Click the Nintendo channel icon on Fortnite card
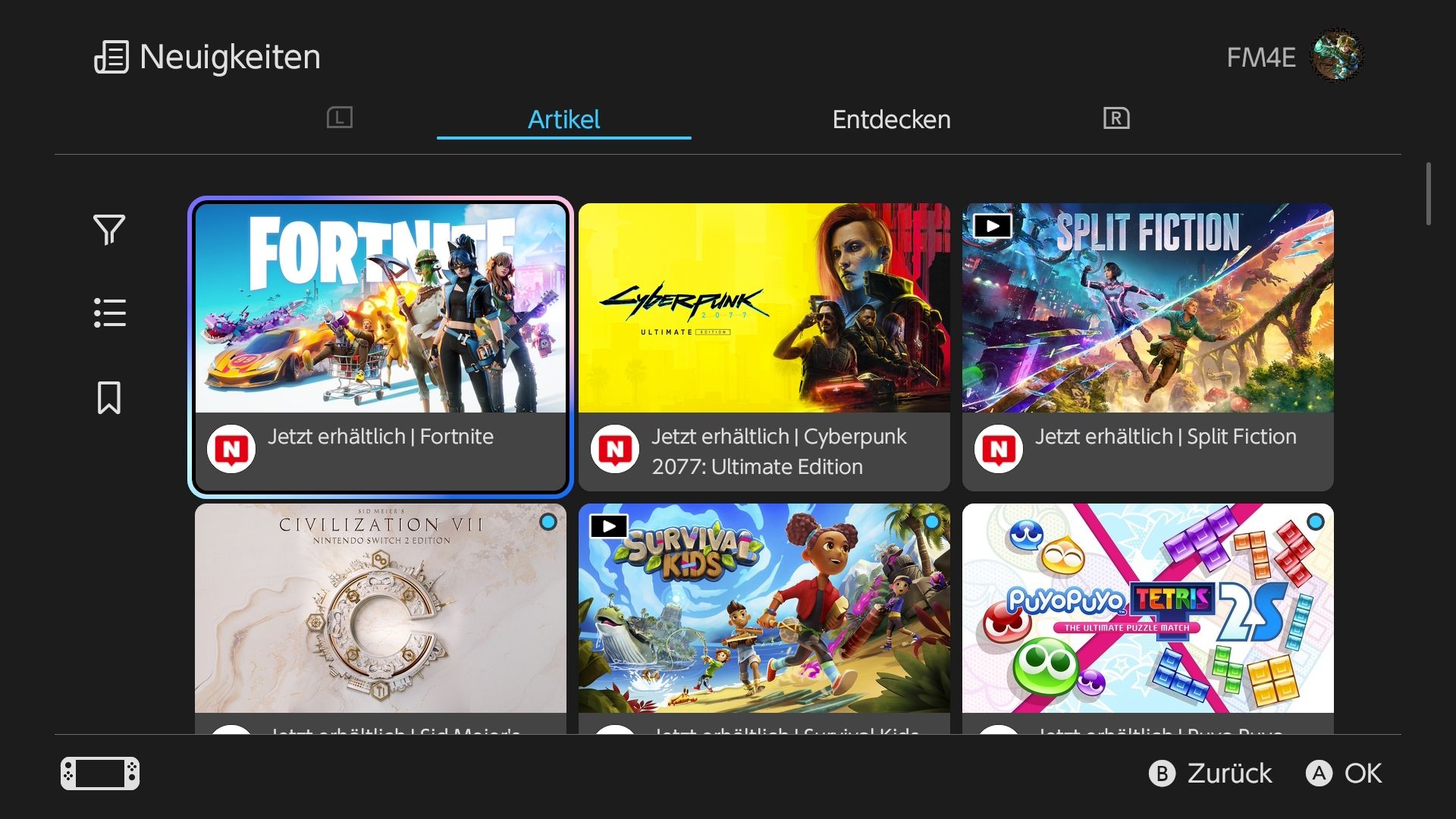1456x819 pixels. [x=231, y=449]
